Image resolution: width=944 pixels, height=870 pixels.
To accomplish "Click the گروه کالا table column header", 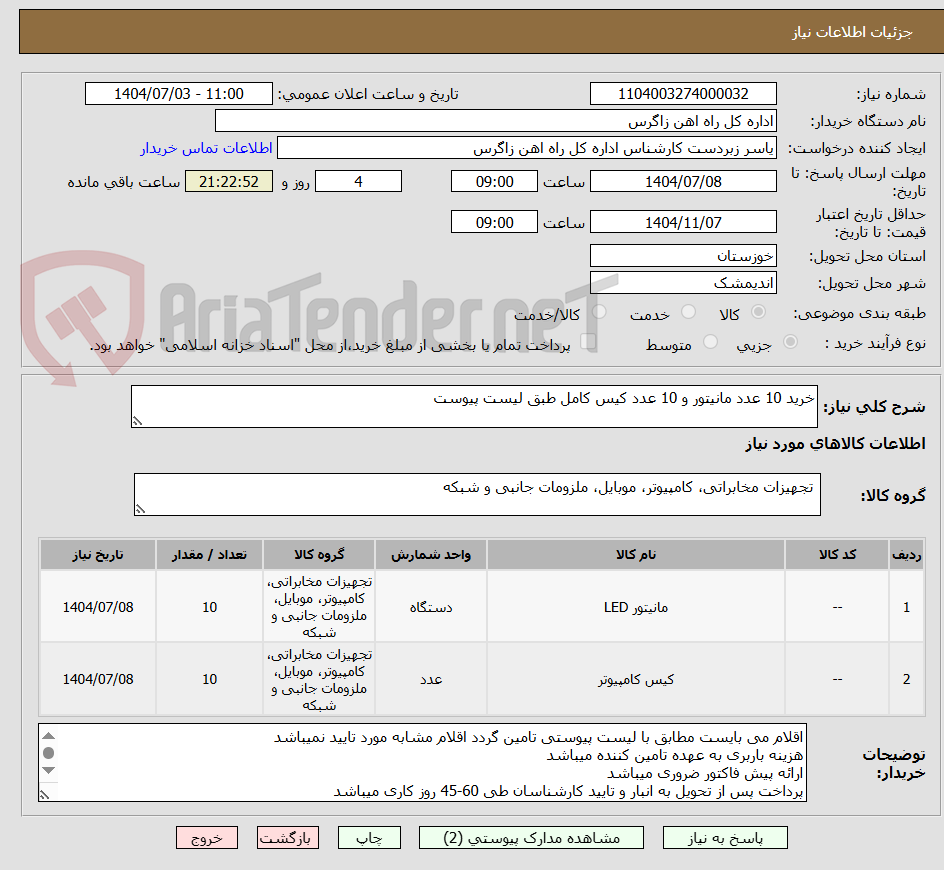I will [x=319, y=555].
